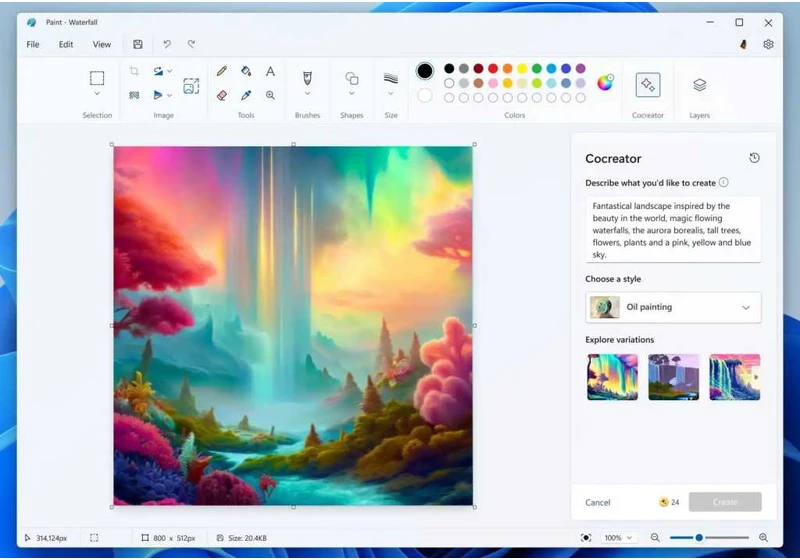Select the Eraser tool
This screenshot has width=800, height=560.
coord(221,95)
